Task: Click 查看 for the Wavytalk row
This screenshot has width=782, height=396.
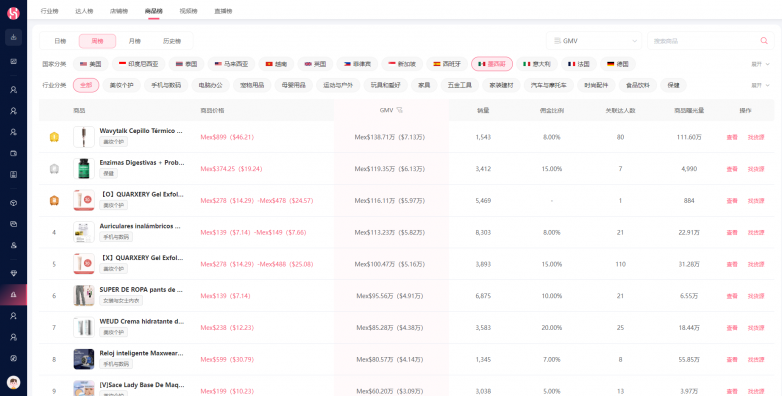Action: tap(732, 137)
